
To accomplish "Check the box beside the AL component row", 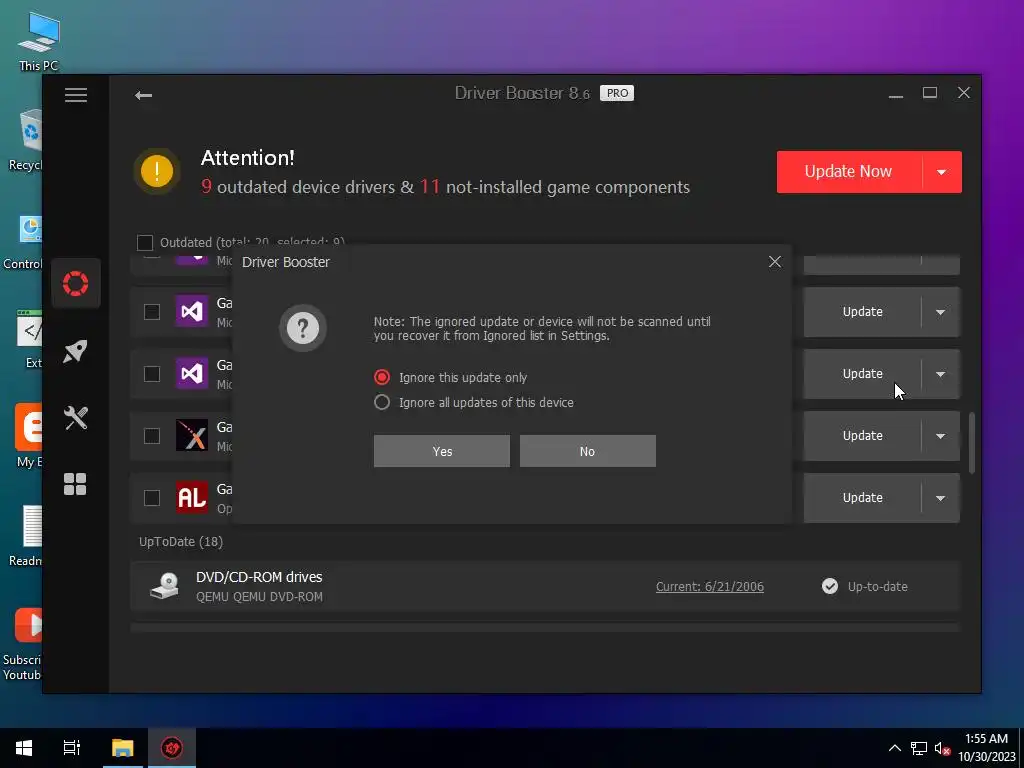I will [152, 498].
